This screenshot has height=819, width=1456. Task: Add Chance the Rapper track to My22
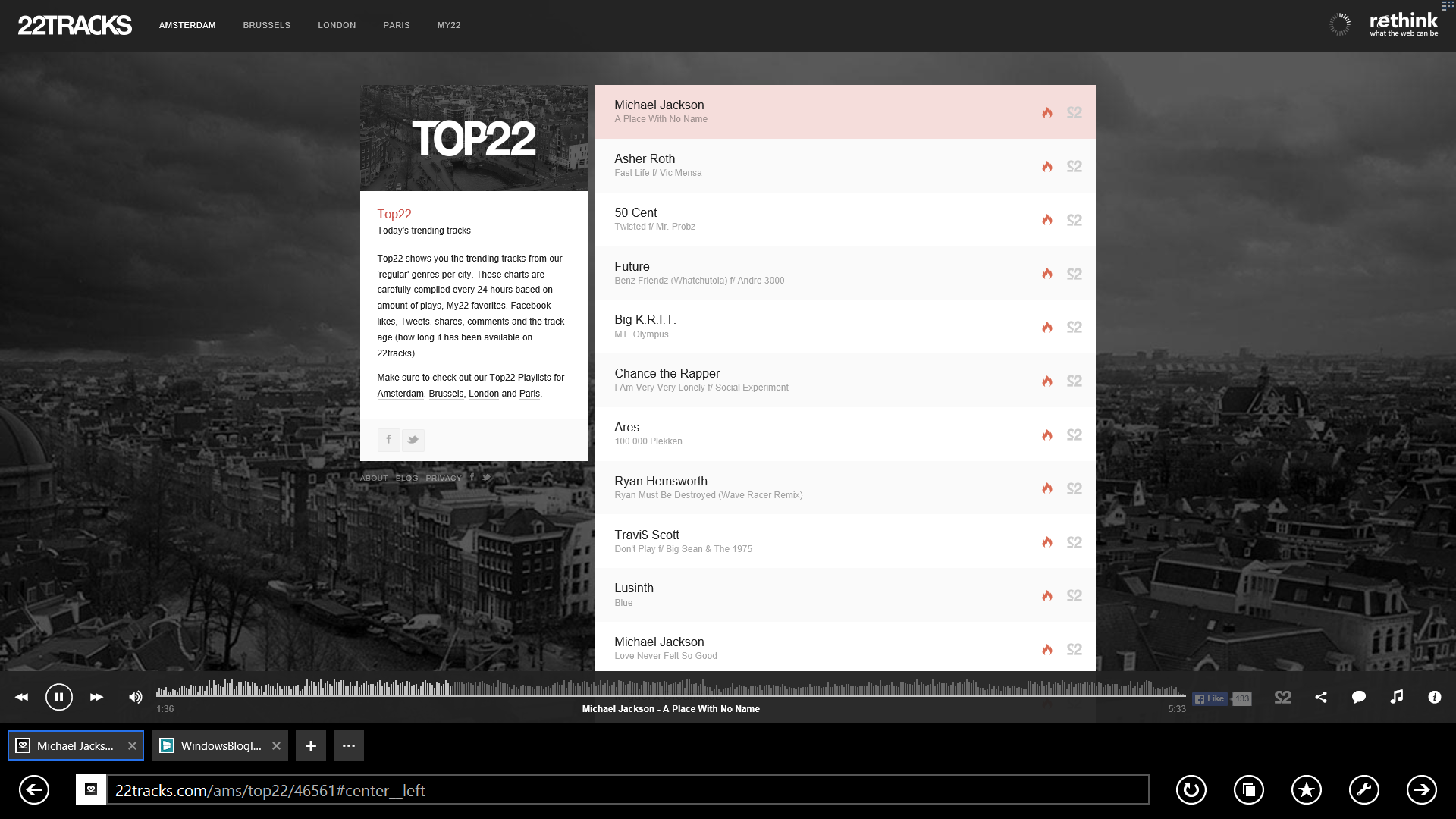[1075, 381]
